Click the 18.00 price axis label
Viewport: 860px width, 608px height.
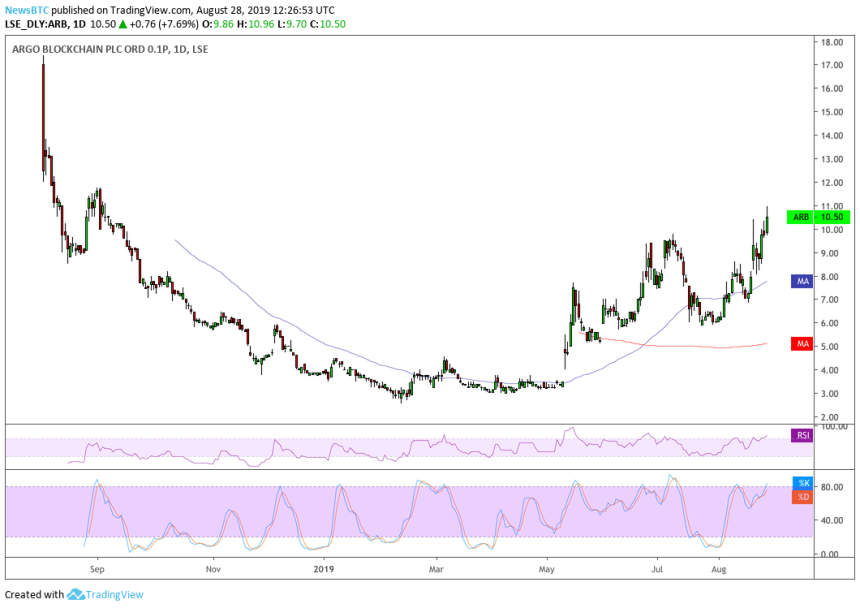(832, 42)
